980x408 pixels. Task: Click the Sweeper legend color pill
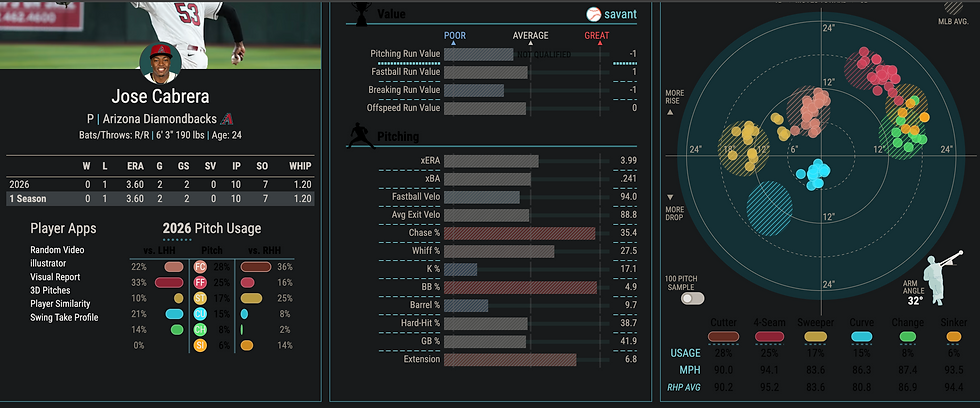click(811, 337)
